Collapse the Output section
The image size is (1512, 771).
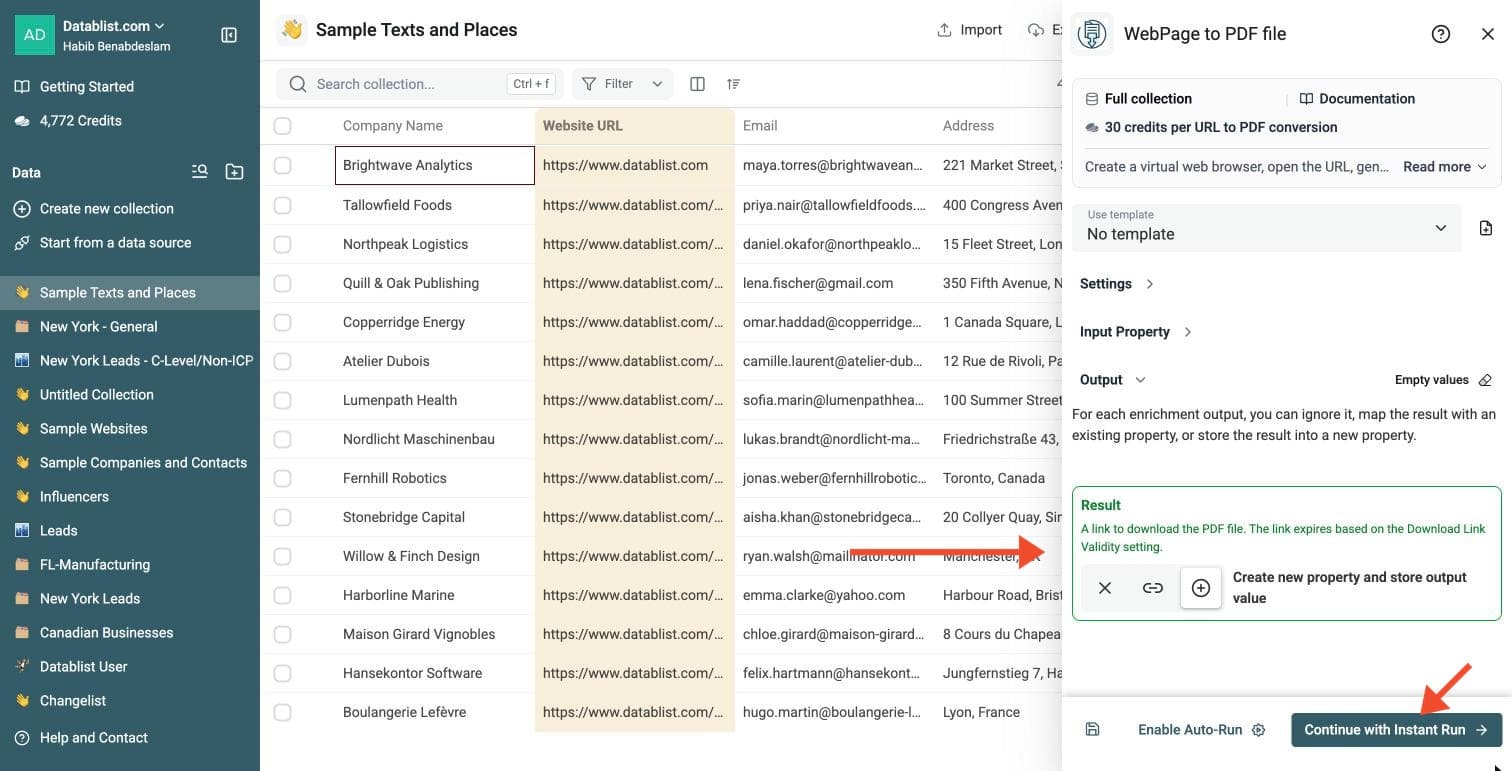pyautogui.click(x=1113, y=380)
